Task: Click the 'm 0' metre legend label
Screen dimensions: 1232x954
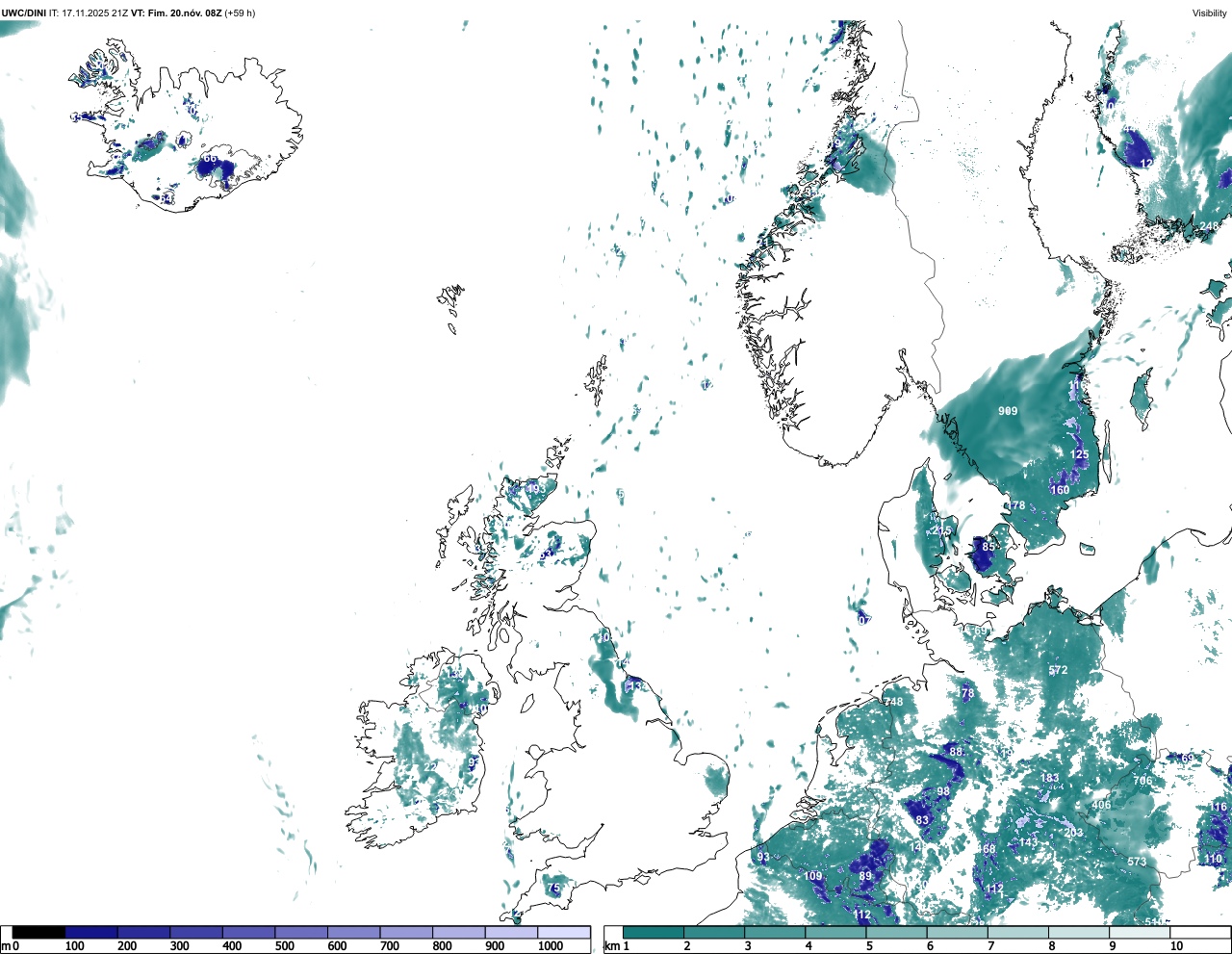Action: [11, 946]
